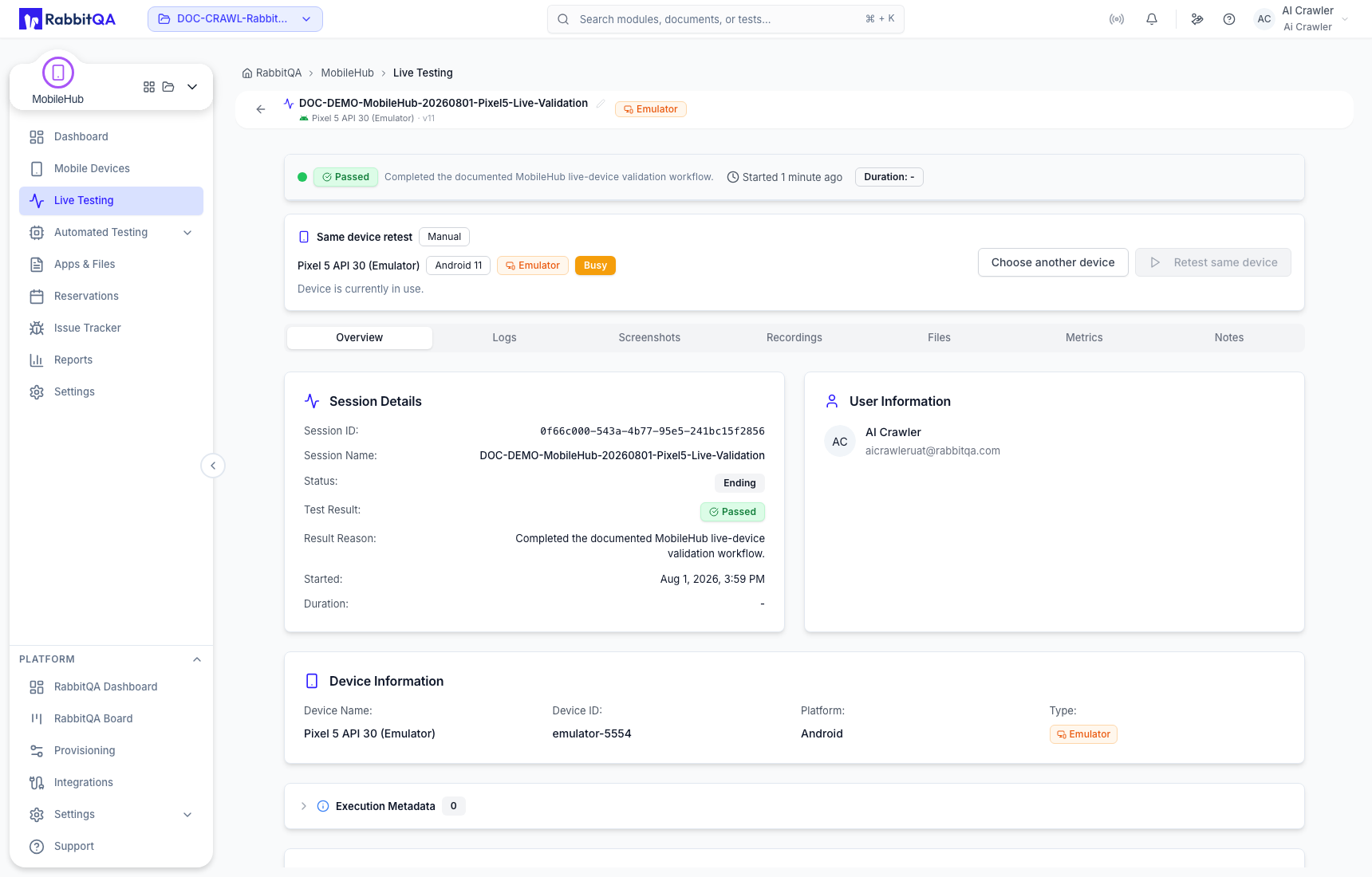This screenshot has width=1372, height=877.
Task: Open Reservations in the sidebar
Action: (111, 297)
